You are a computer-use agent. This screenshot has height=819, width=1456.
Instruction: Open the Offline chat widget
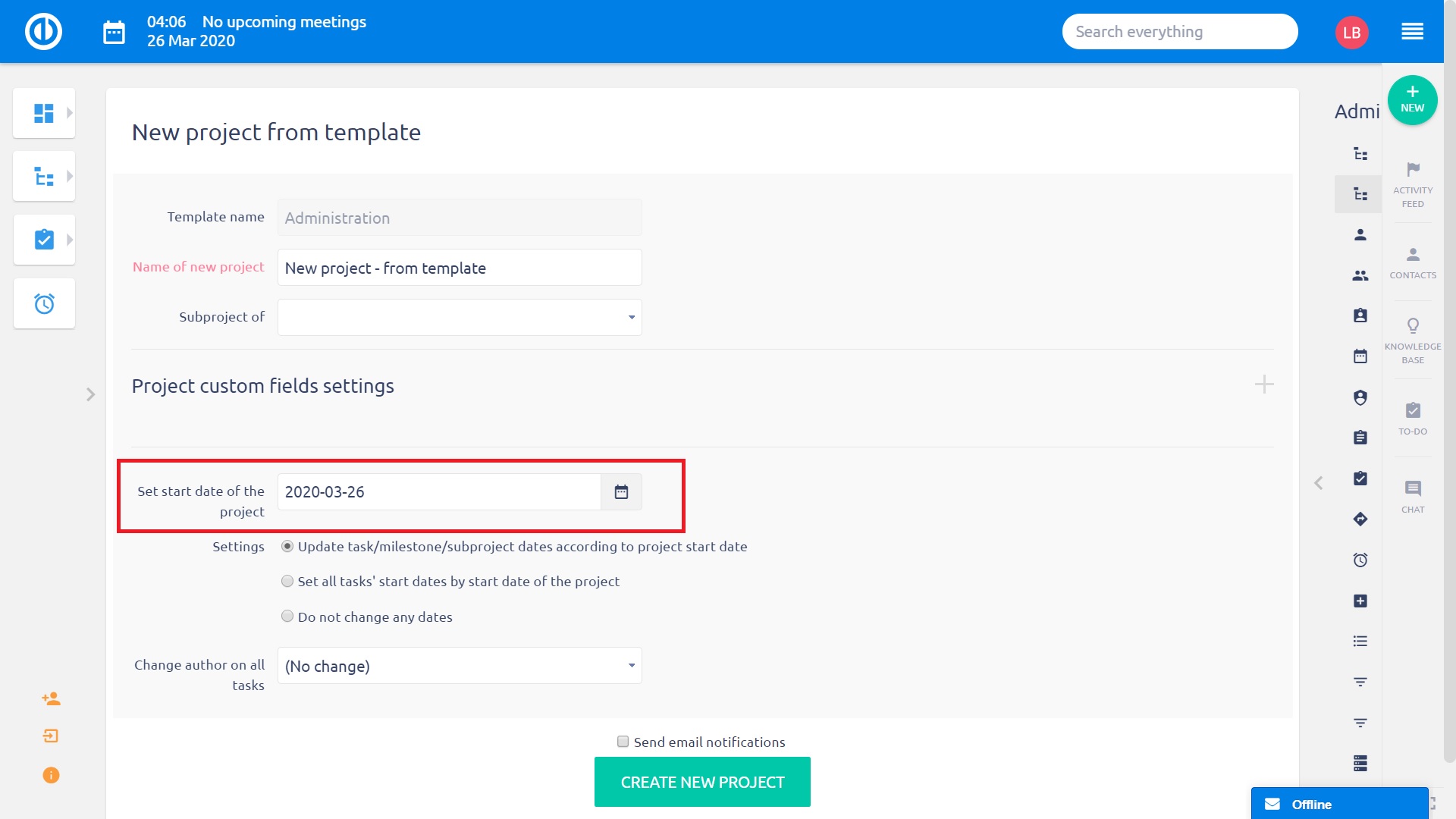(x=1339, y=804)
